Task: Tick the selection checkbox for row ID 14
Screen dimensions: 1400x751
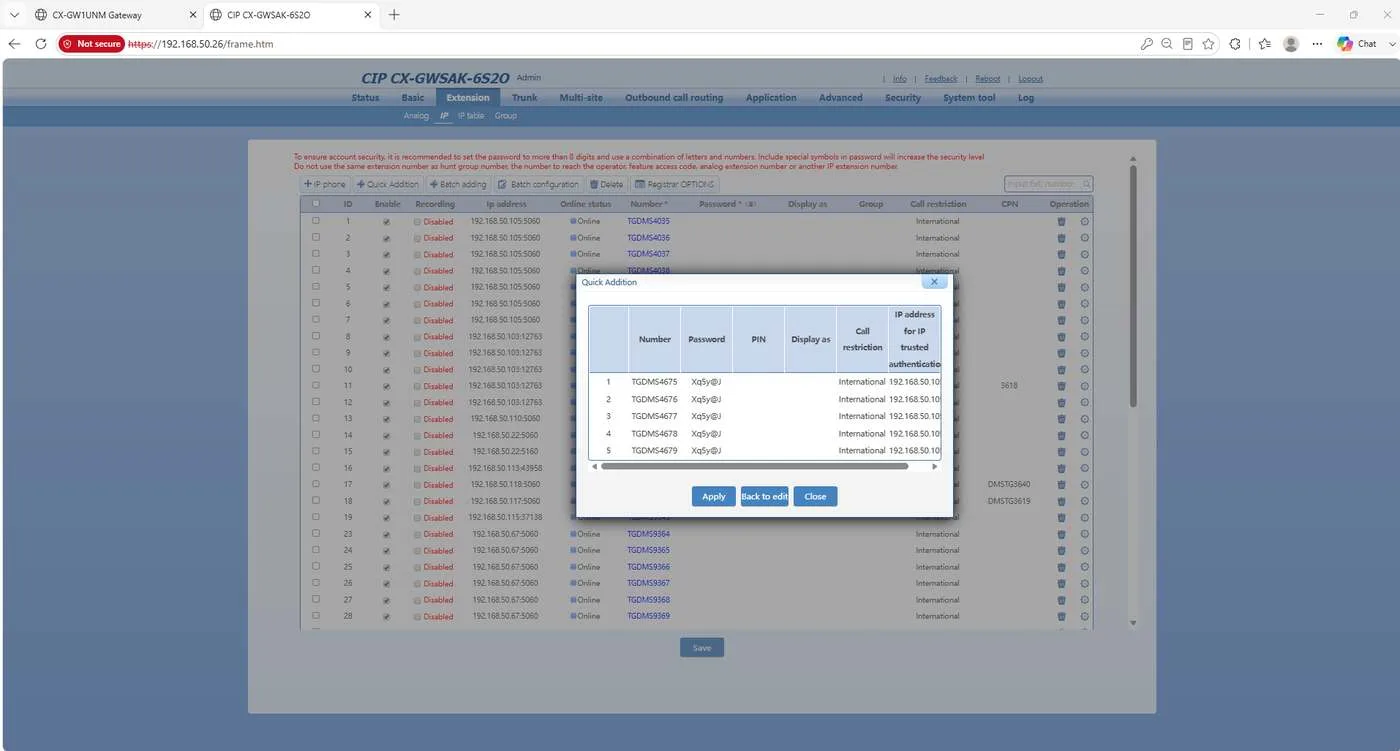Action: [x=316, y=435]
